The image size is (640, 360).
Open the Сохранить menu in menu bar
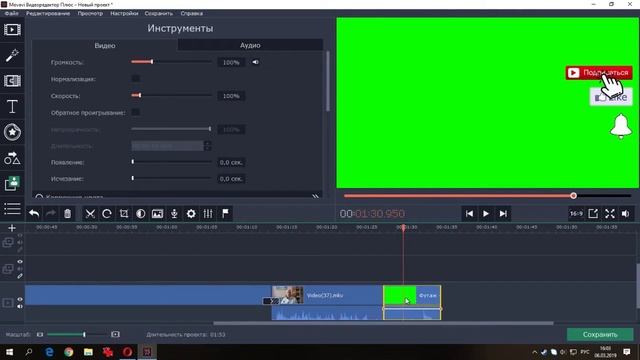tap(158, 13)
